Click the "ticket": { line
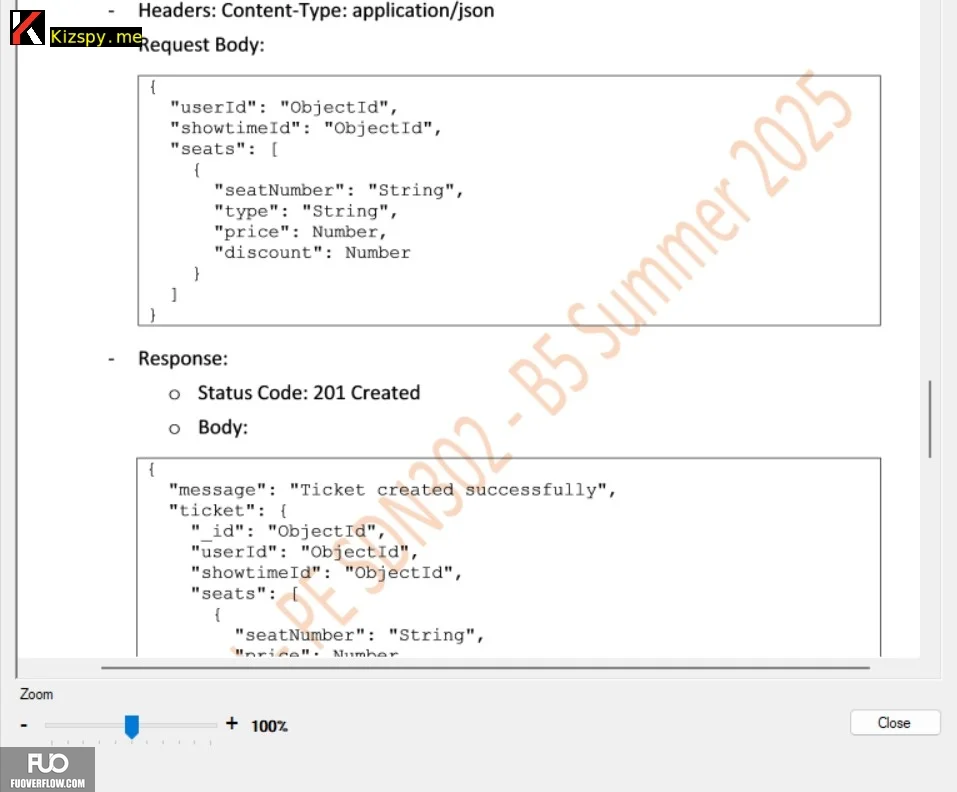 pos(228,511)
